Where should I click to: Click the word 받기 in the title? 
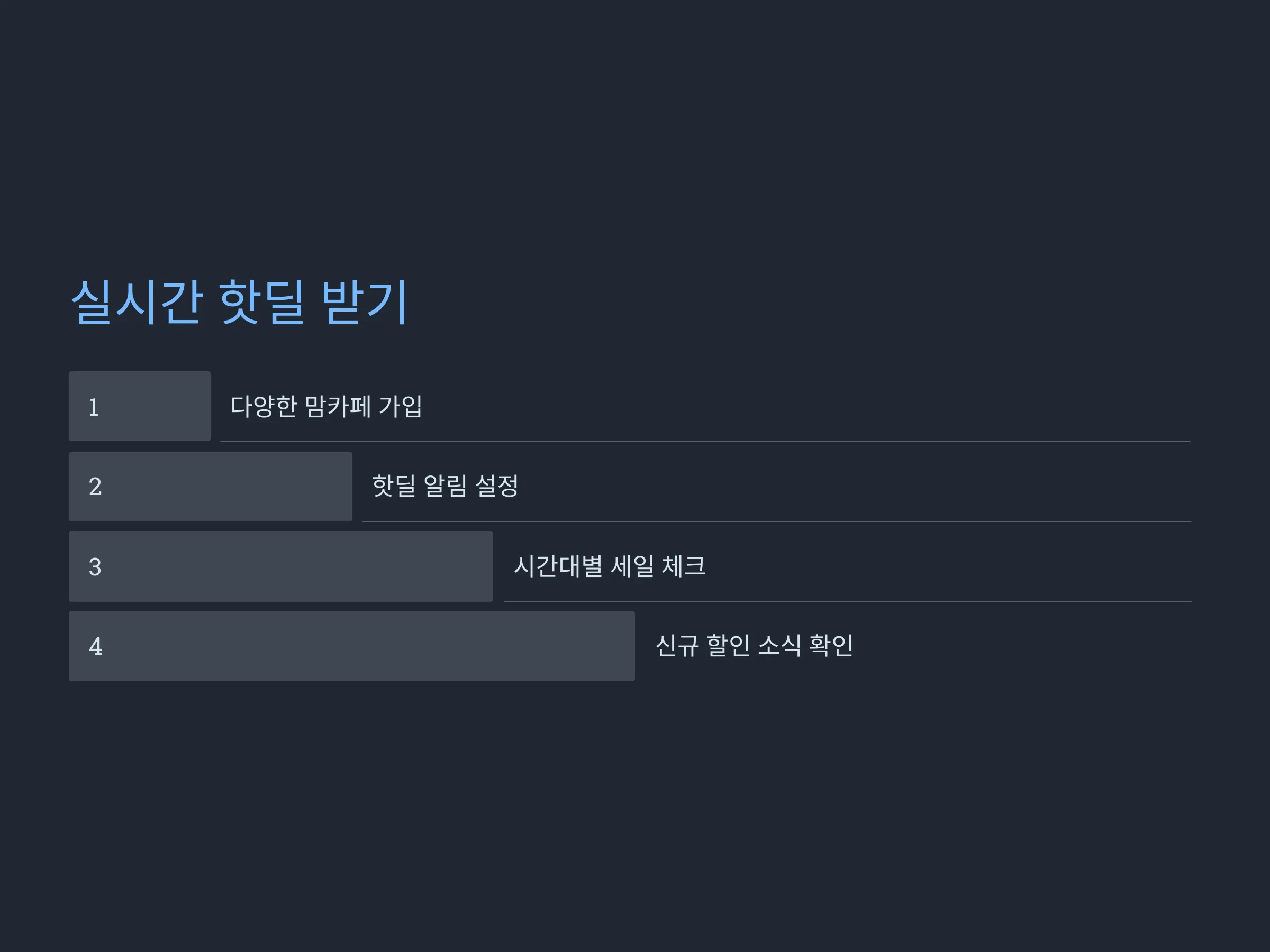365,302
